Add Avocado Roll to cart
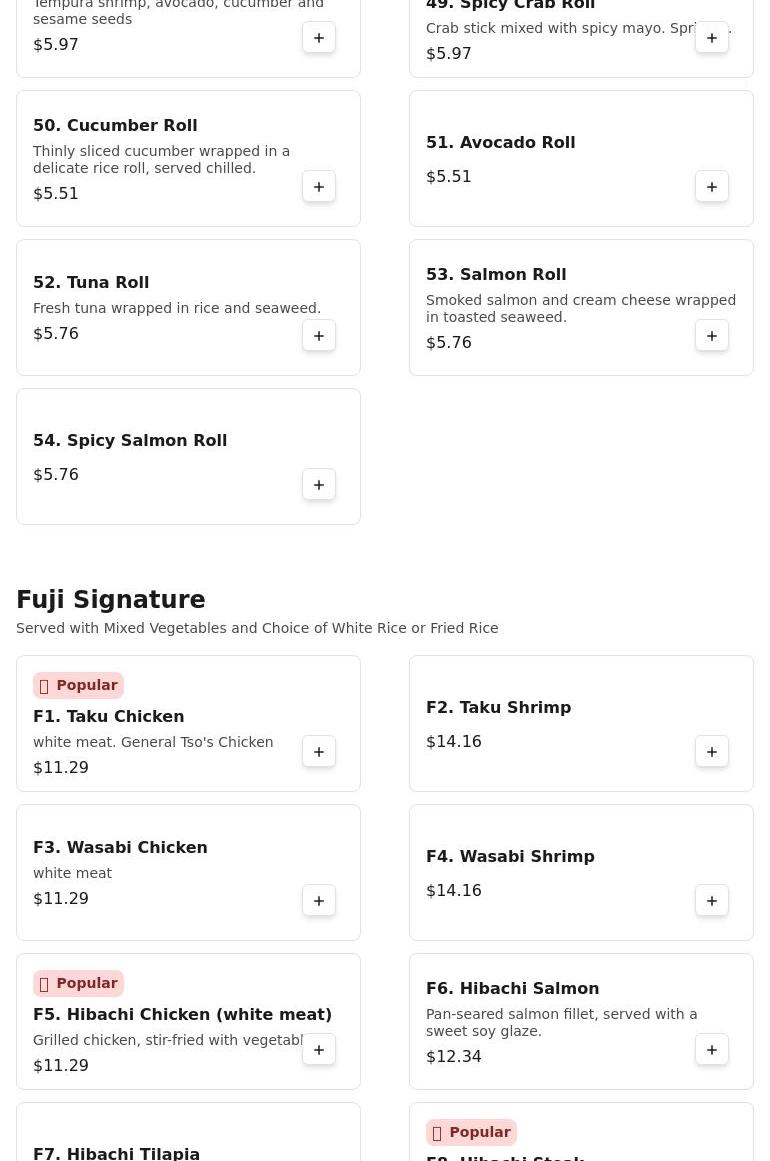The height and width of the screenshot is (1161, 770). coord(712,187)
